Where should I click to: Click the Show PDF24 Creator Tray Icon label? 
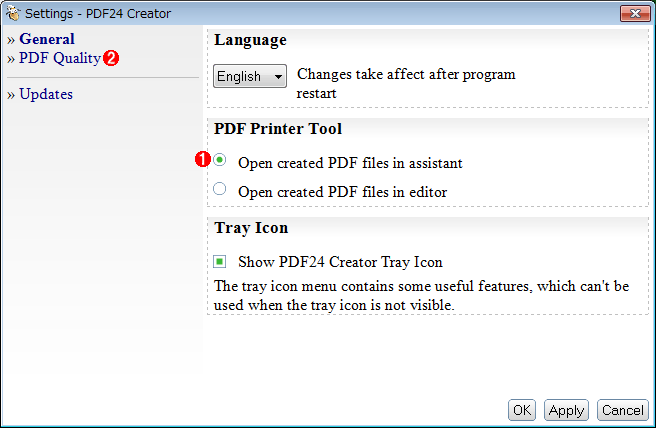340,262
